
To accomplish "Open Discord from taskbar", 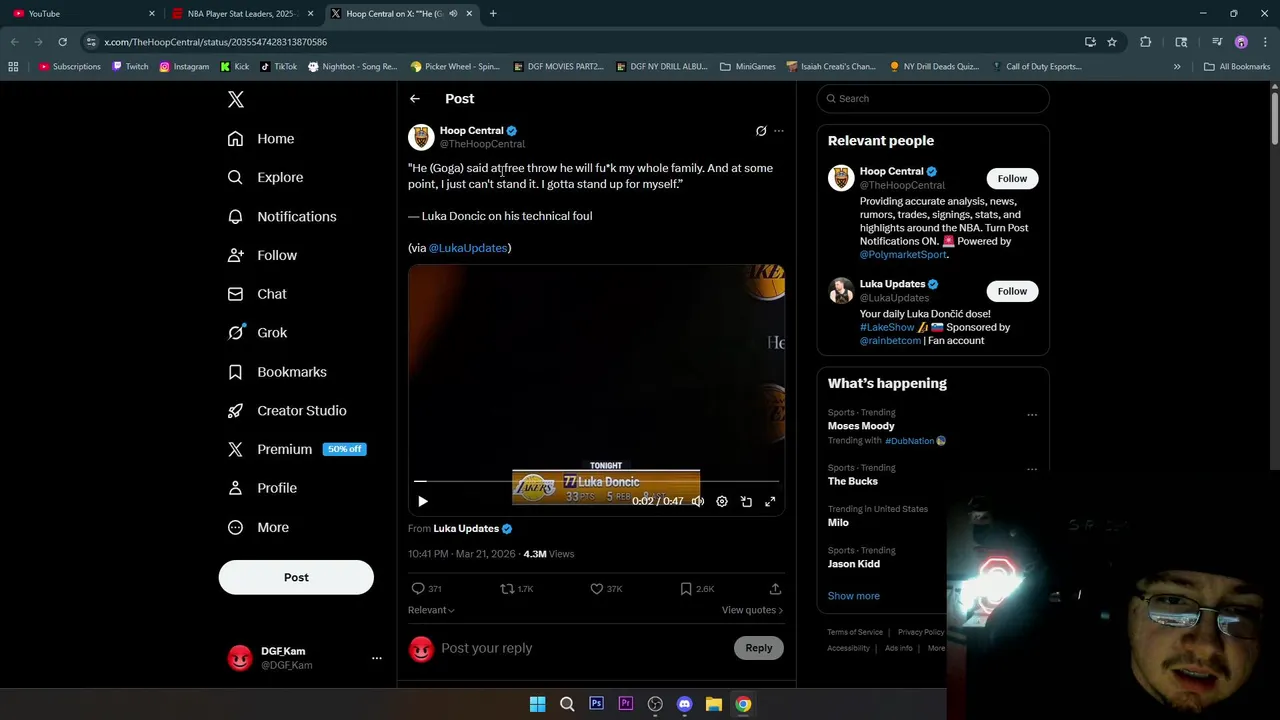I will pos(684,704).
